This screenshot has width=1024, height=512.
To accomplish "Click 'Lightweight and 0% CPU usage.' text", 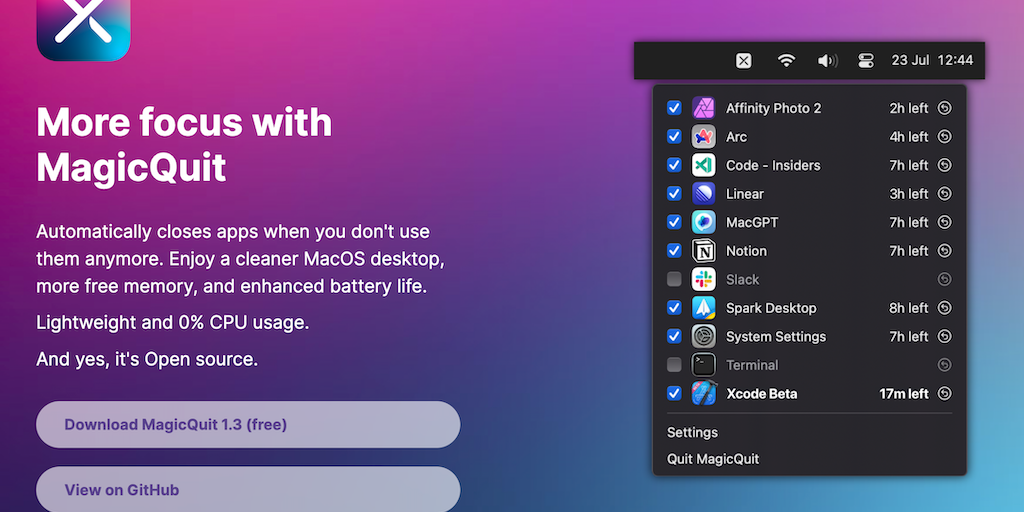I will click(172, 323).
